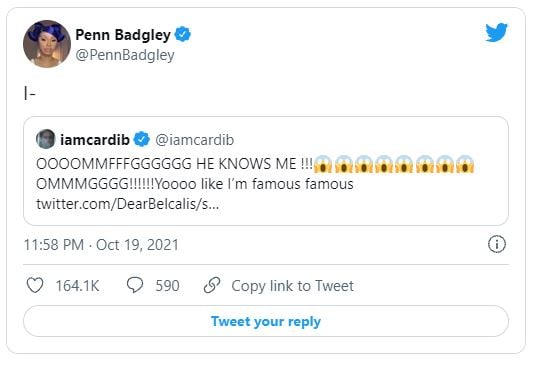Click the Tweet your reply button
This screenshot has height=365, width=537.
(266, 321)
